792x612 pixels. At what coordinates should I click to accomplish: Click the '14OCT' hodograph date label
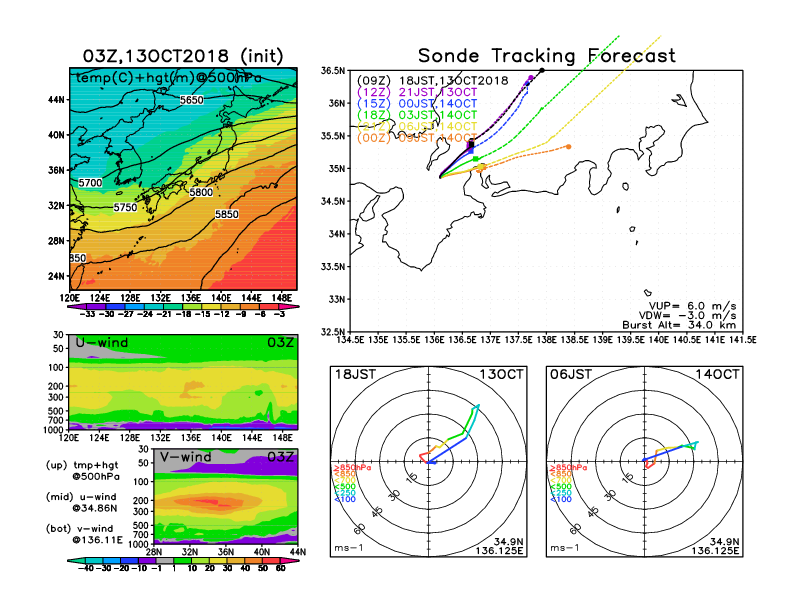click(717, 374)
